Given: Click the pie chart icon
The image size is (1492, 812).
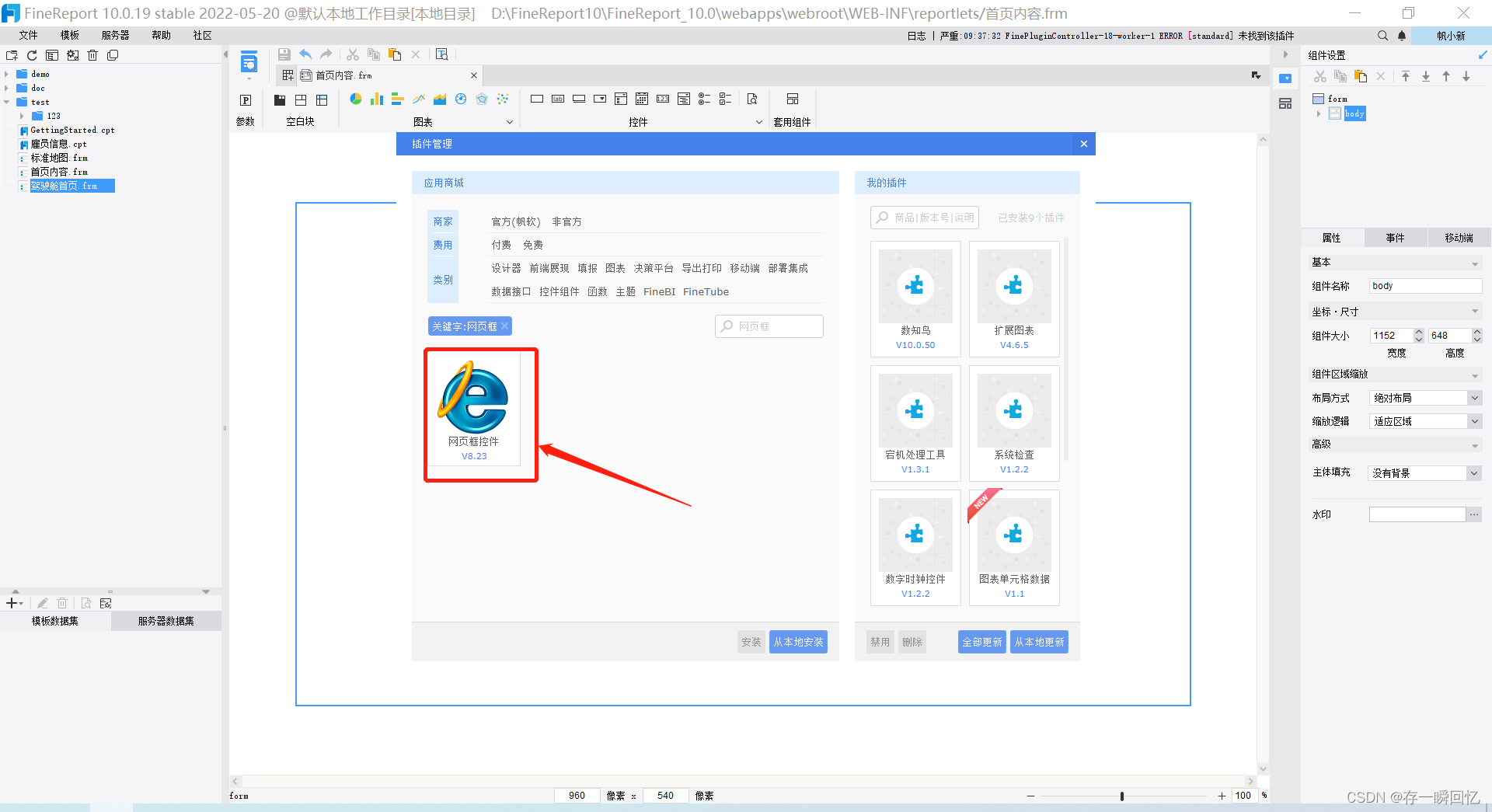Looking at the screenshot, I should point(356,99).
